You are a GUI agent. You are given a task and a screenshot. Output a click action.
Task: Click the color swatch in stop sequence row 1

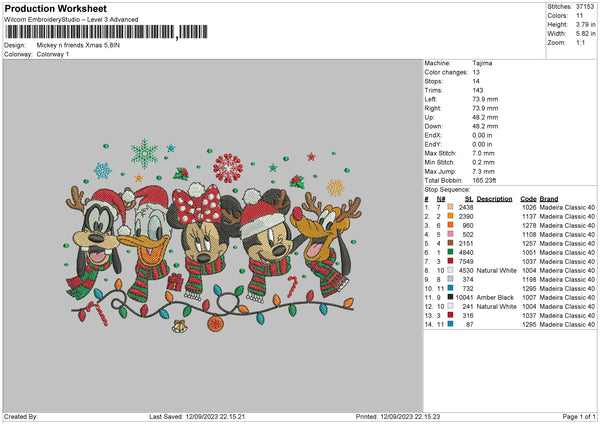pyautogui.click(x=450, y=207)
